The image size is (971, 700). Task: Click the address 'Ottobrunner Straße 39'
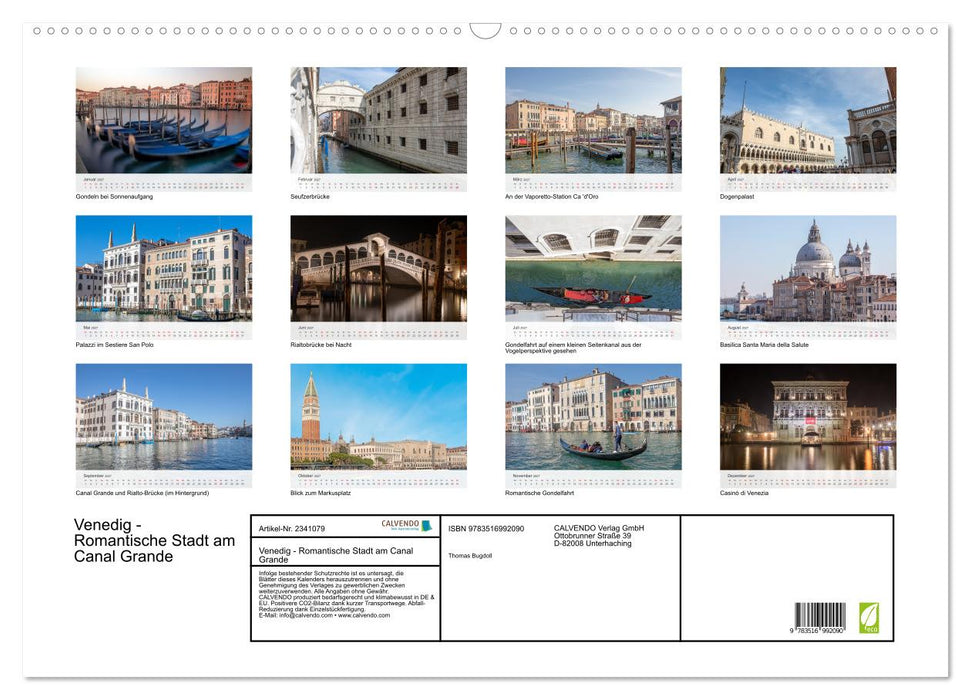click(x=593, y=536)
